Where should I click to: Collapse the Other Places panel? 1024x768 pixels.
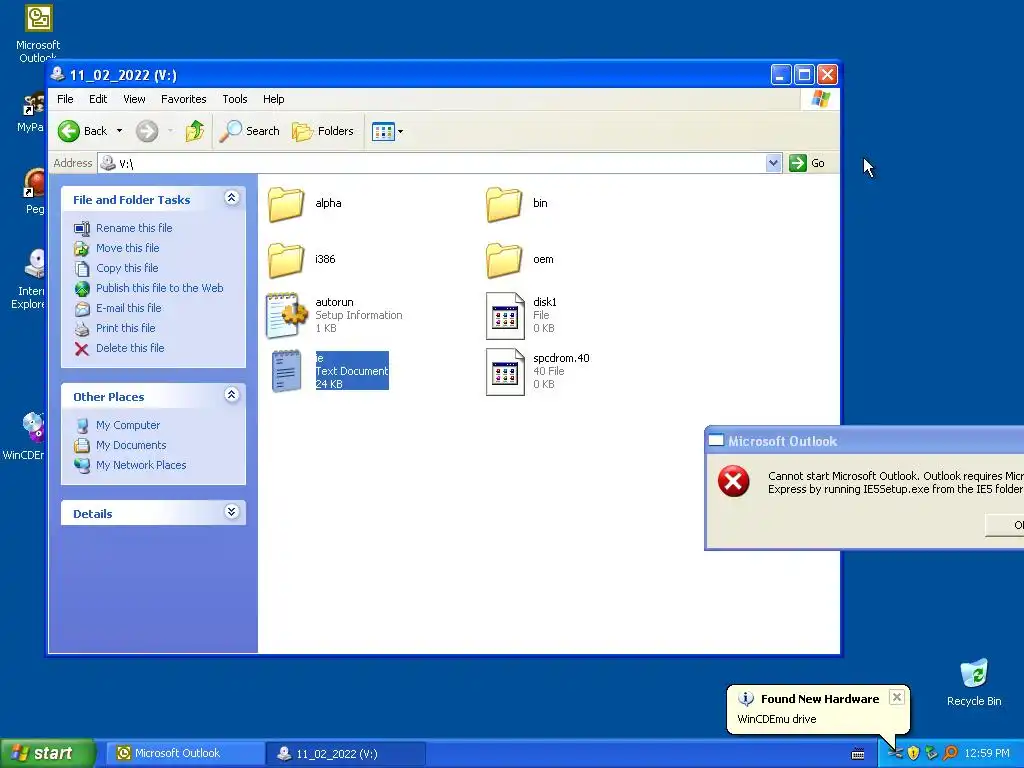231,395
